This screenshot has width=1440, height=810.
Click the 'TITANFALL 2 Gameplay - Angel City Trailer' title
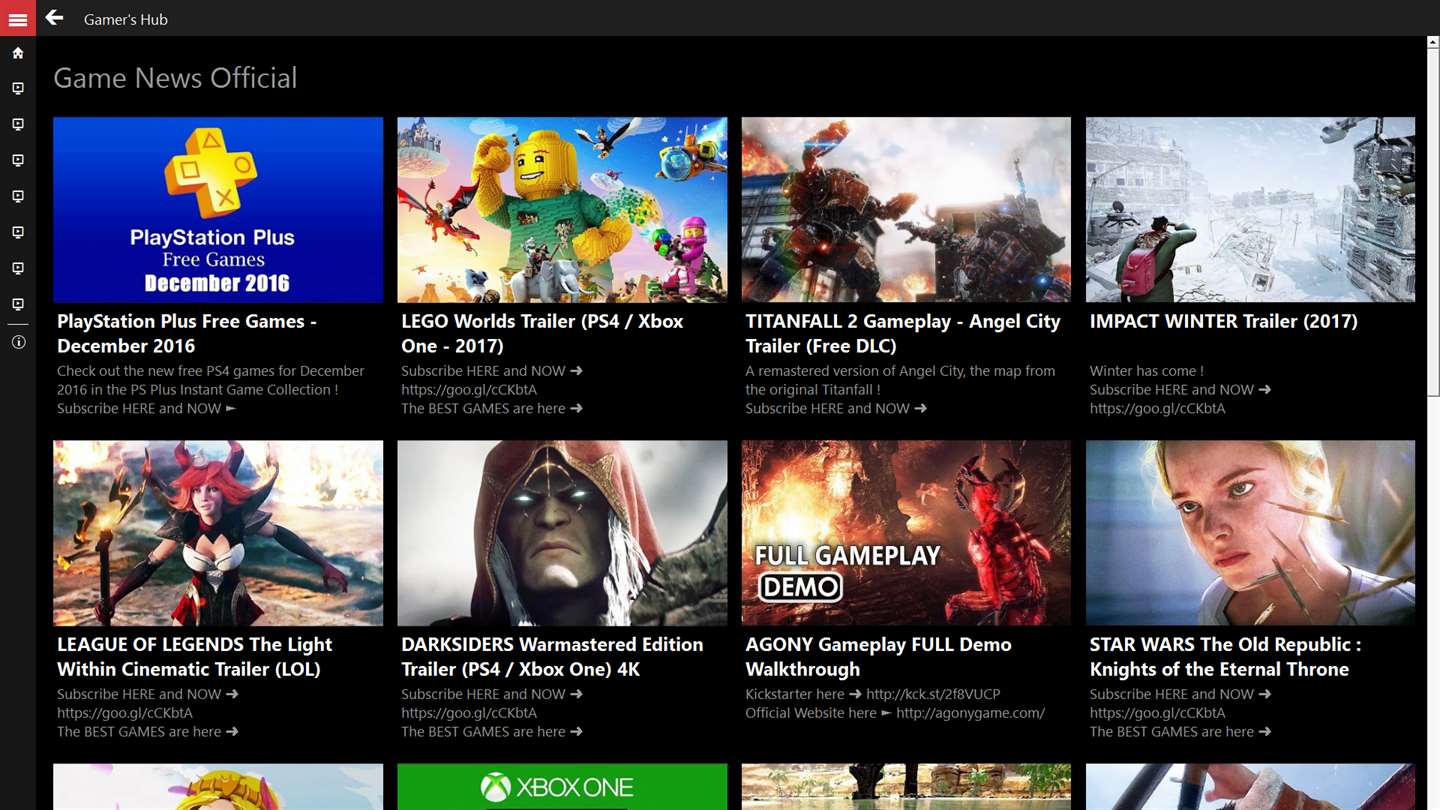click(903, 333)
